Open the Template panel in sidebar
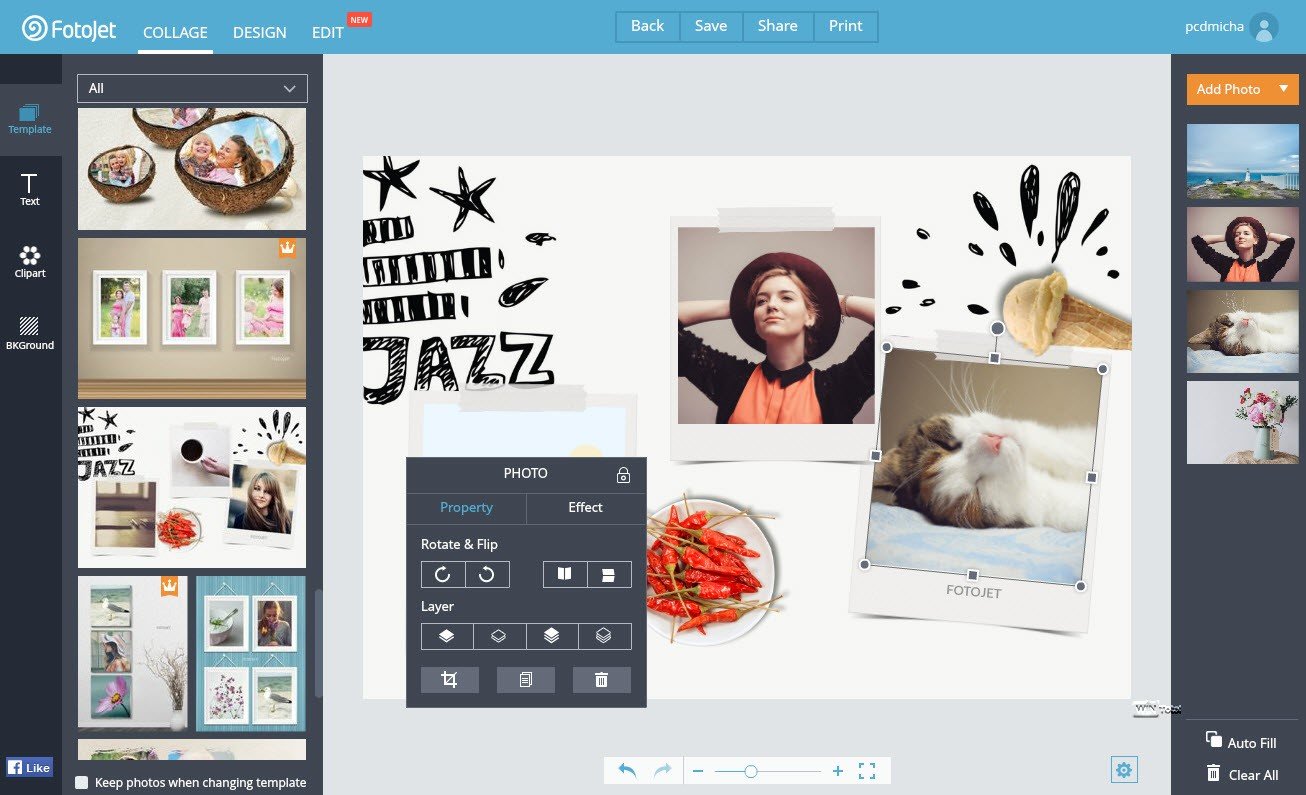This screenshot has height=795, width=1306. pyautogui.click(x=30, y=120)
